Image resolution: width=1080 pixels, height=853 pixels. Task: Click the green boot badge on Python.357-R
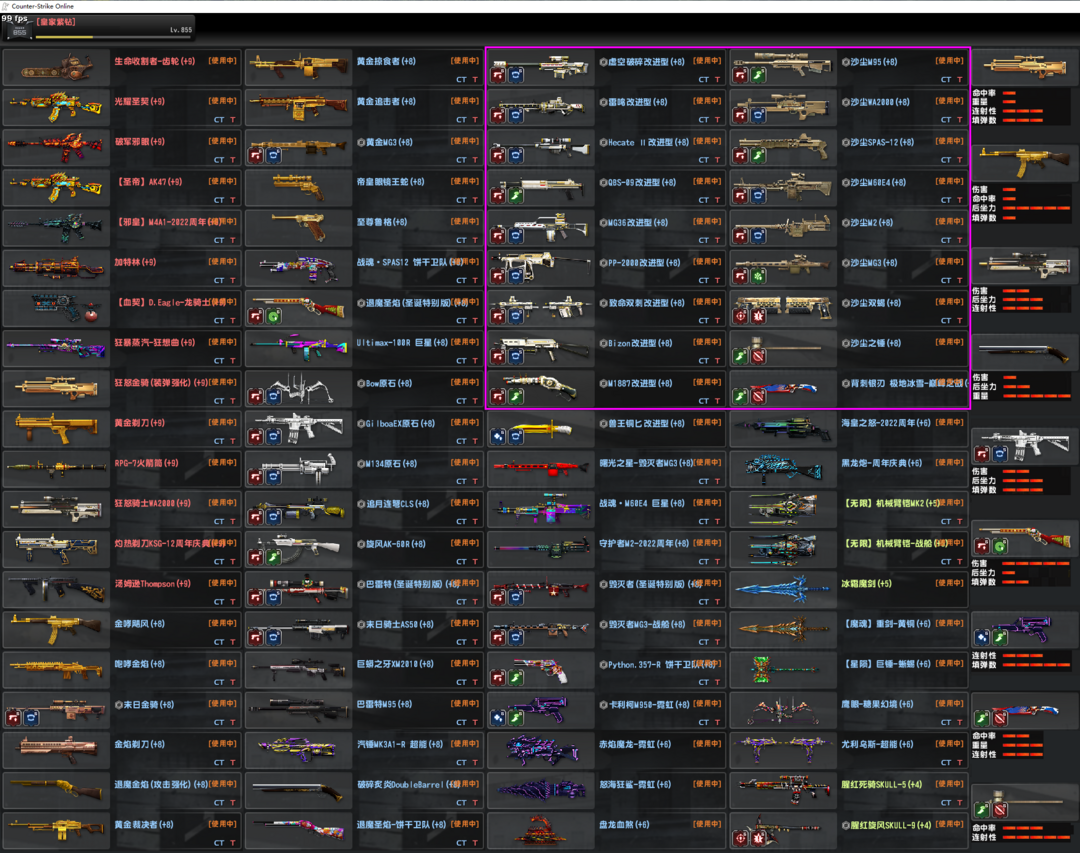pos(515,678)
